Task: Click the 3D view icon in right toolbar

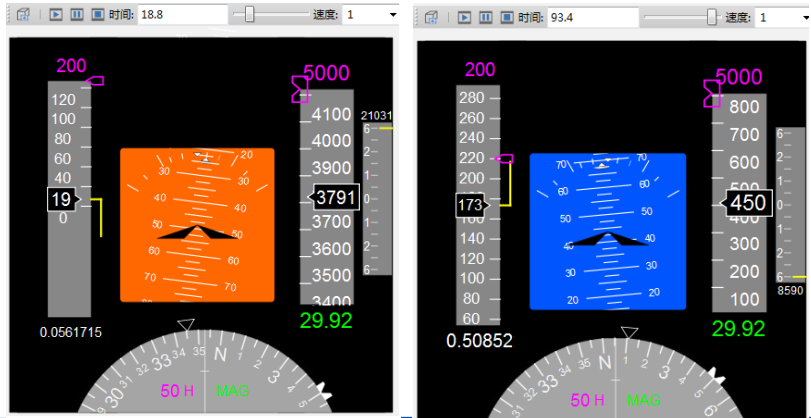Action: [431, 18]
